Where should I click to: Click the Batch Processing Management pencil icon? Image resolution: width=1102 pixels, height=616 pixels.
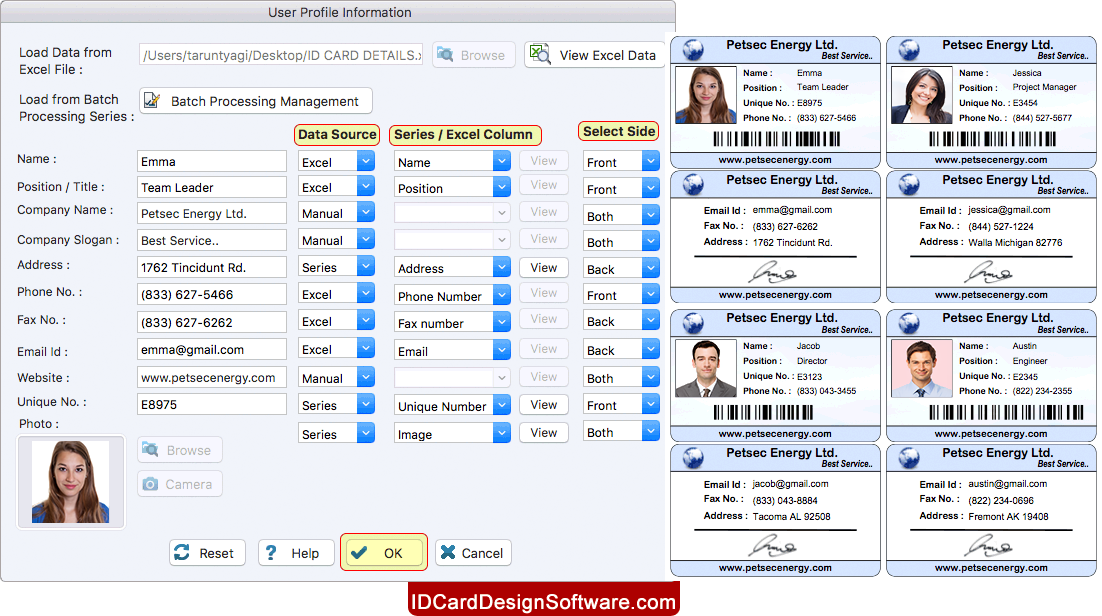pos(152,101)
